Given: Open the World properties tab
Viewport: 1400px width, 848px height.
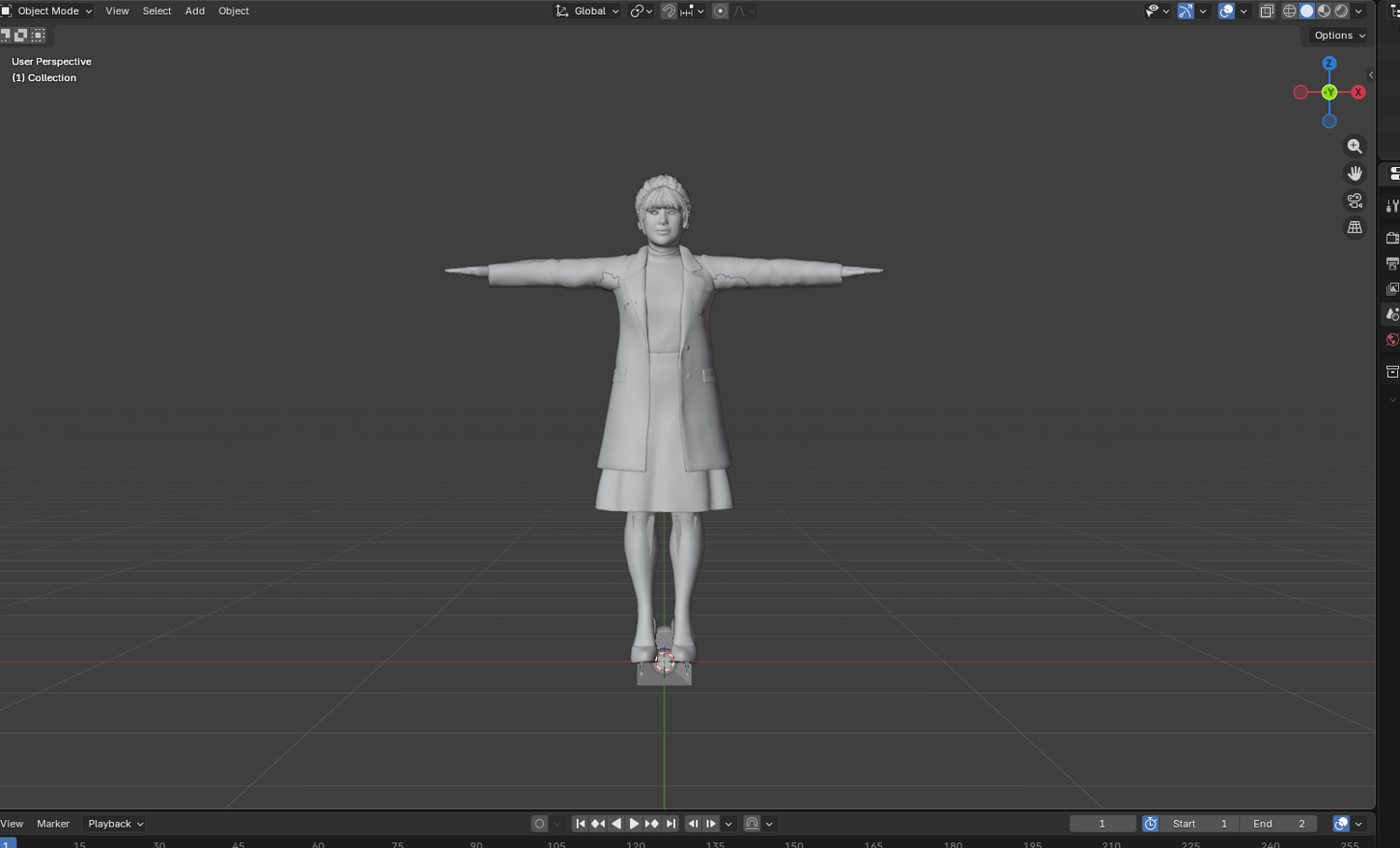Looking at the screenshot, I should point(1392,340).
